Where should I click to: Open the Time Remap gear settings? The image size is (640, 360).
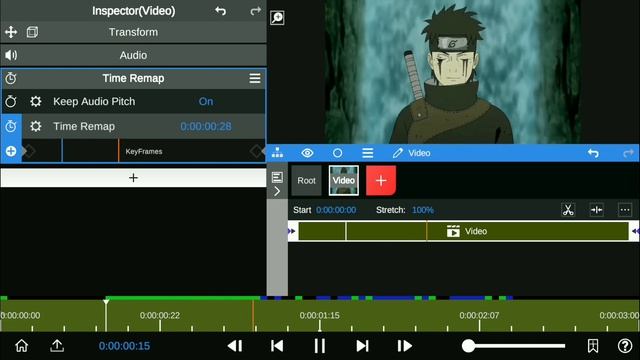pyautogui.click(x=36, y=127)
